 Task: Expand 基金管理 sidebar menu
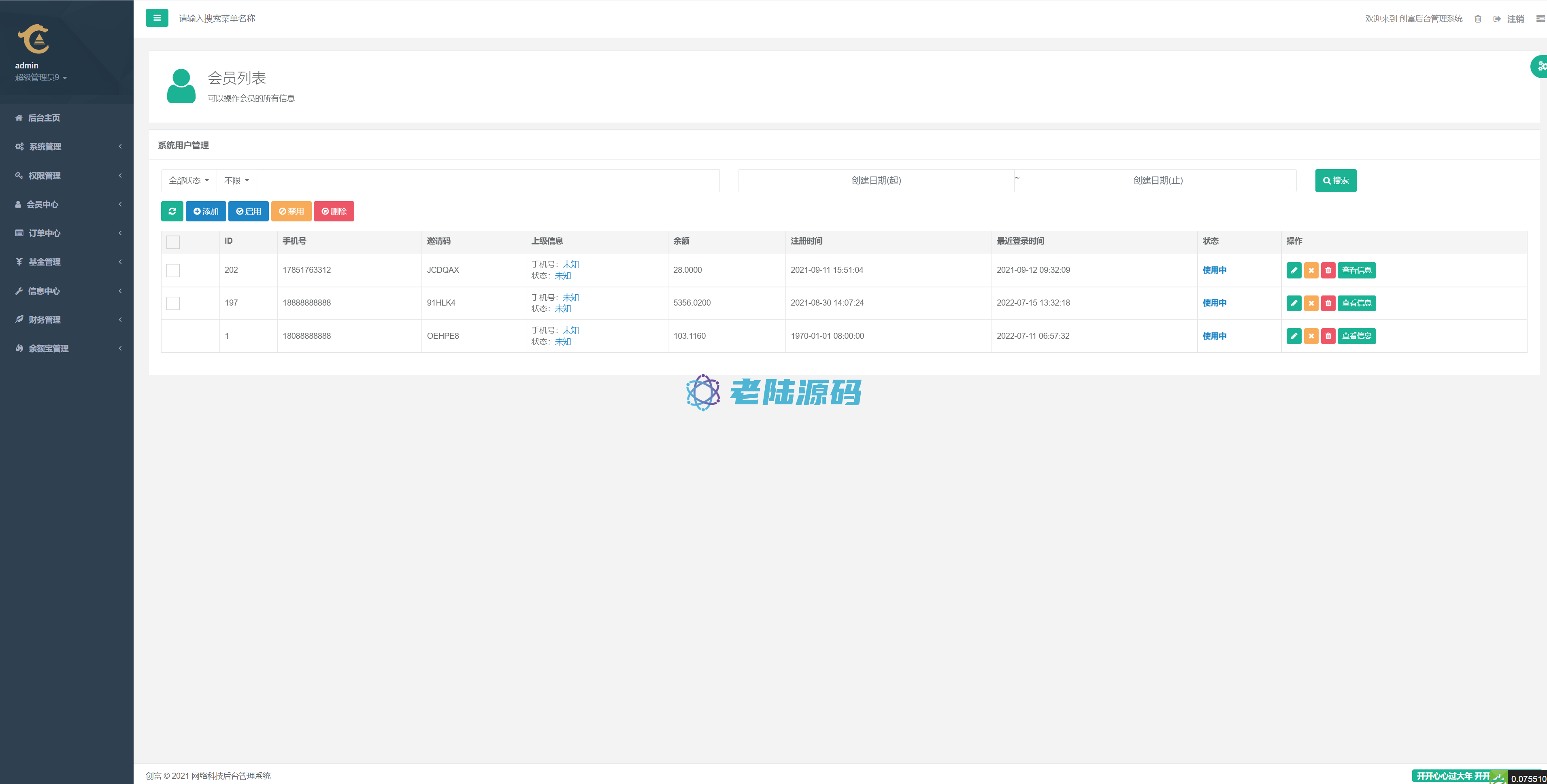67,262
